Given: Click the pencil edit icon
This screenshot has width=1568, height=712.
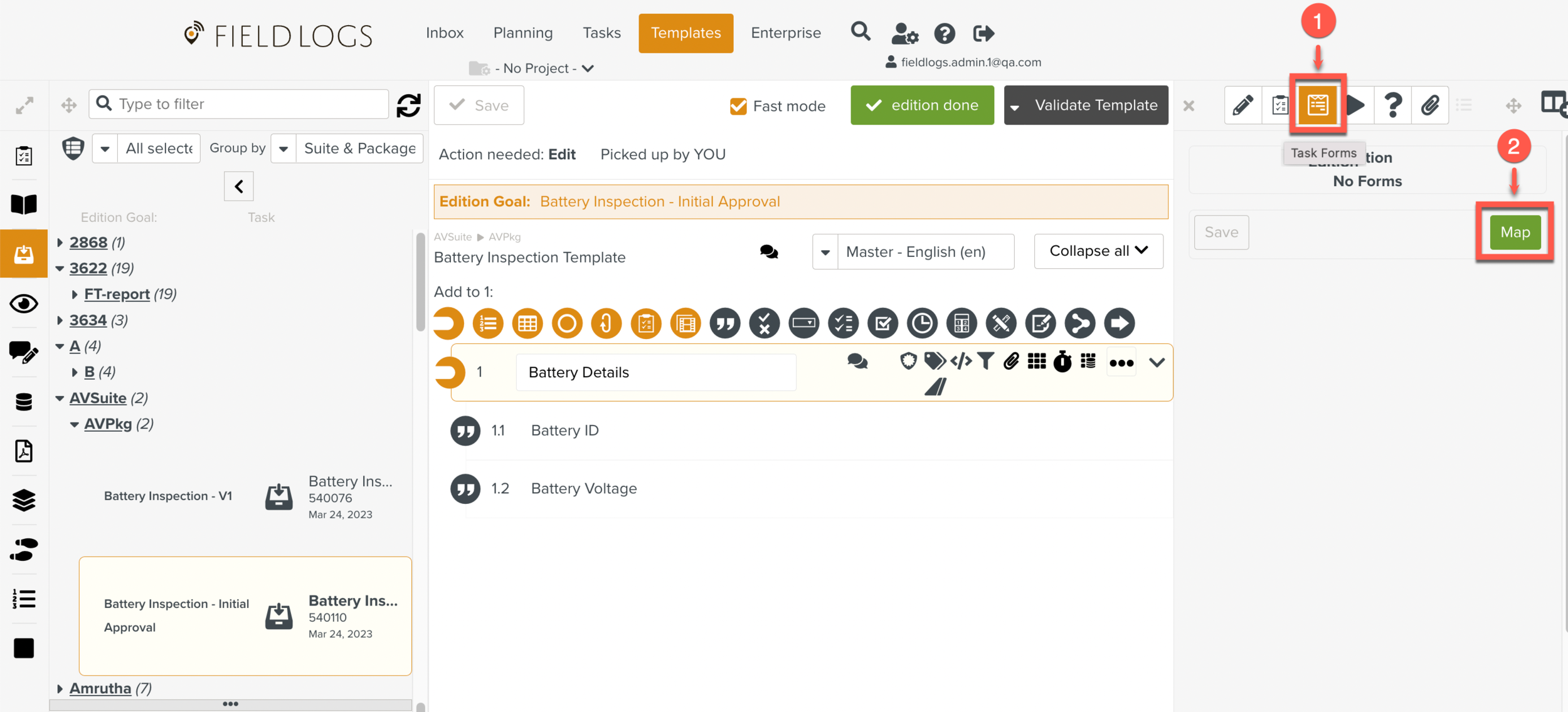Looking at the screenshot, I should [x=1242, y=105].
